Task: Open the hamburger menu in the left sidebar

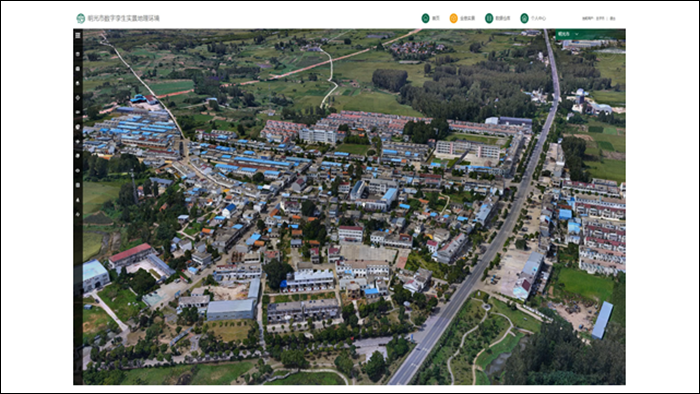Action: [x=78, y=35]
